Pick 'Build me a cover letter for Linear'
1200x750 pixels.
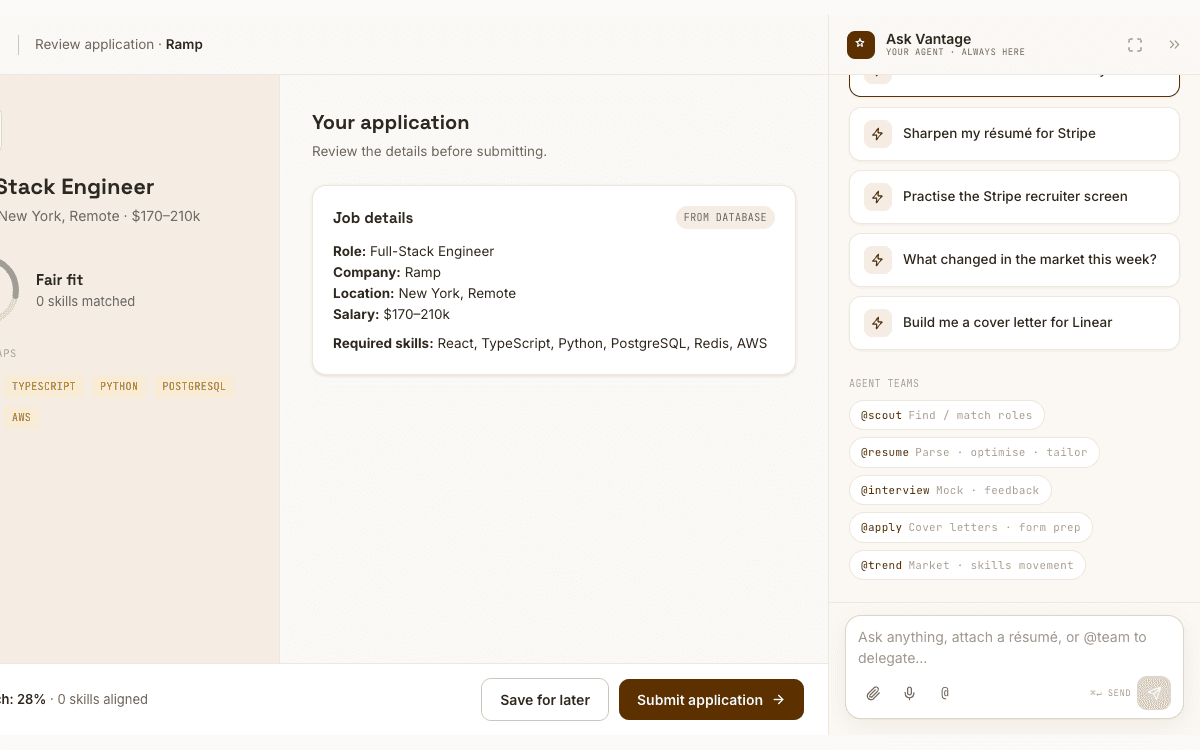click(x=1014, y=323)
